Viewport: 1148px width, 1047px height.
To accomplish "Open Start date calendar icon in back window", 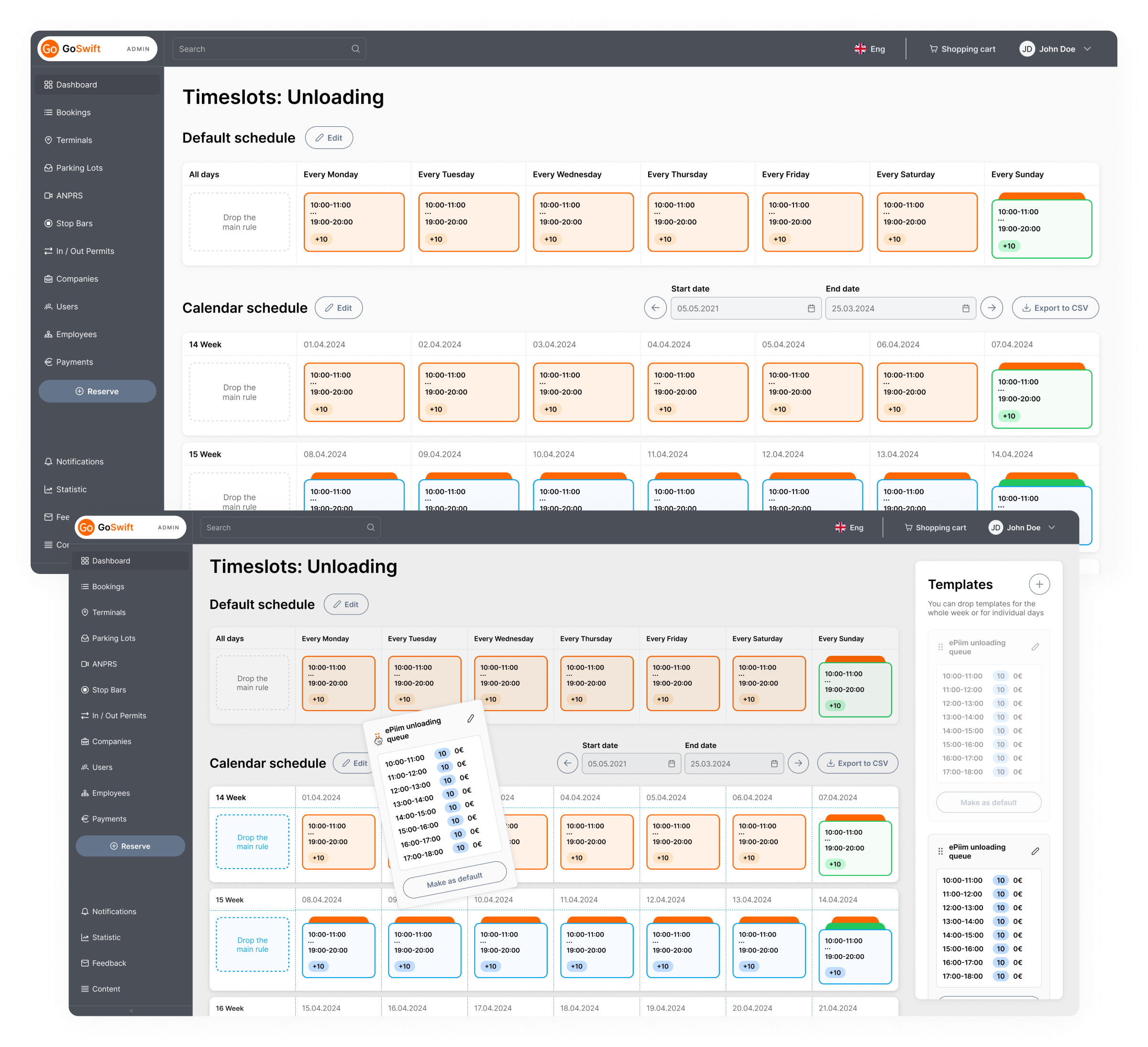I will coord(811,309).
